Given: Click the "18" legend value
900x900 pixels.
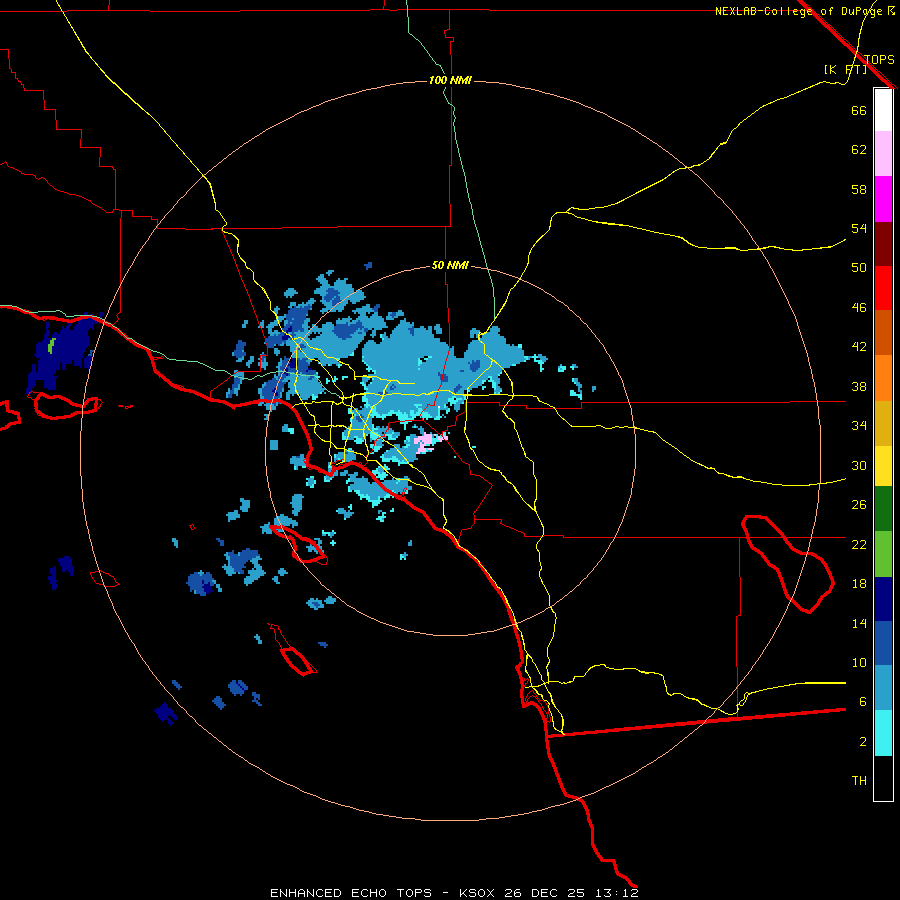Looking at the screenshot, I should coord(859,584).
